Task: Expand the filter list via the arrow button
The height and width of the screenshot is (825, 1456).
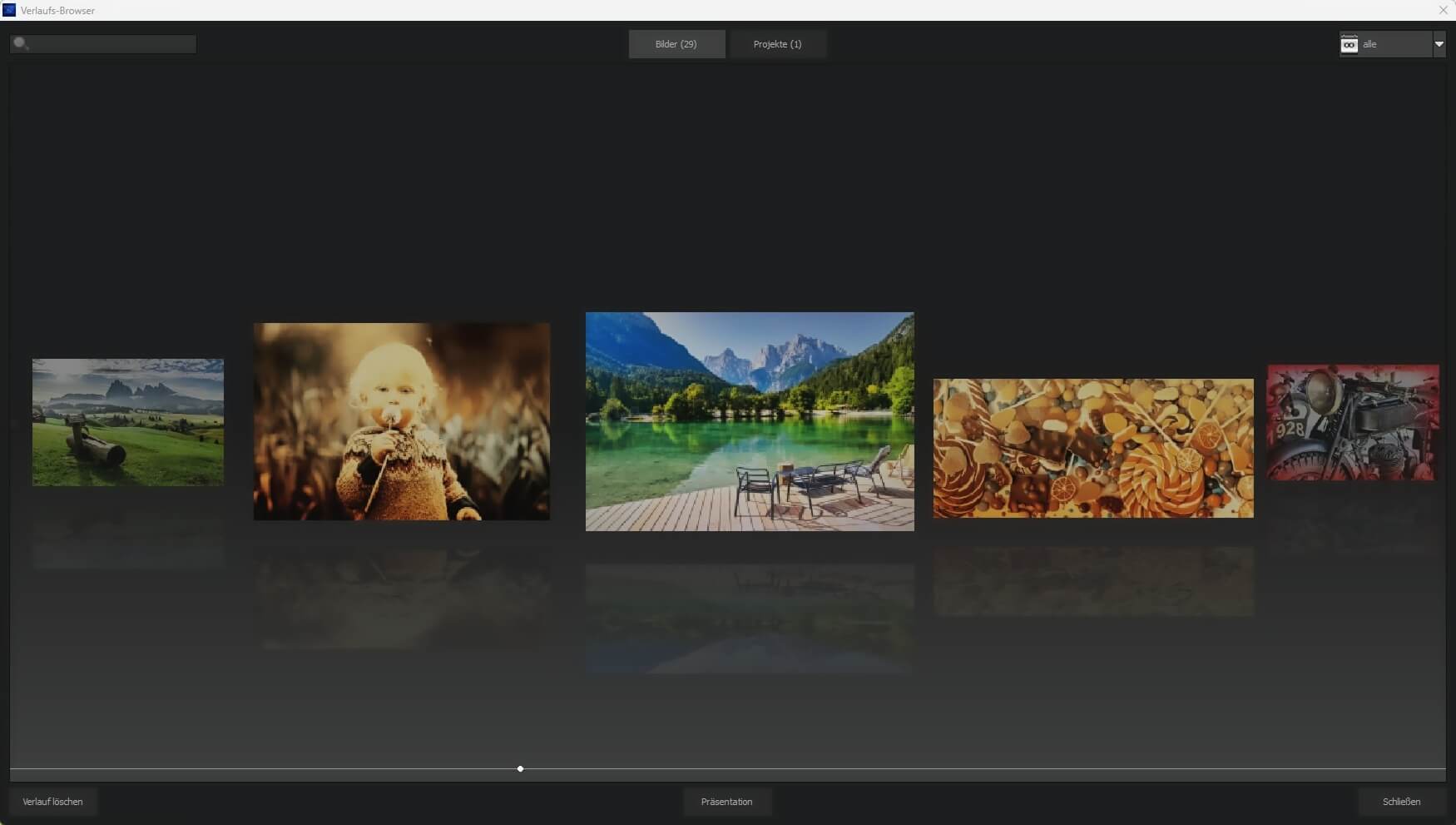Action: click(1439, 44)
